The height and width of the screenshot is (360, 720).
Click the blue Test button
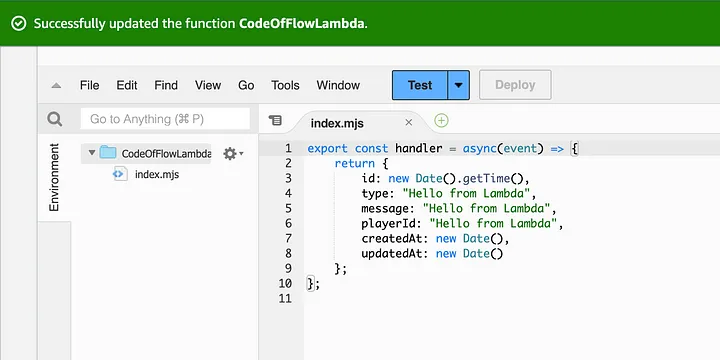[420, 85]
